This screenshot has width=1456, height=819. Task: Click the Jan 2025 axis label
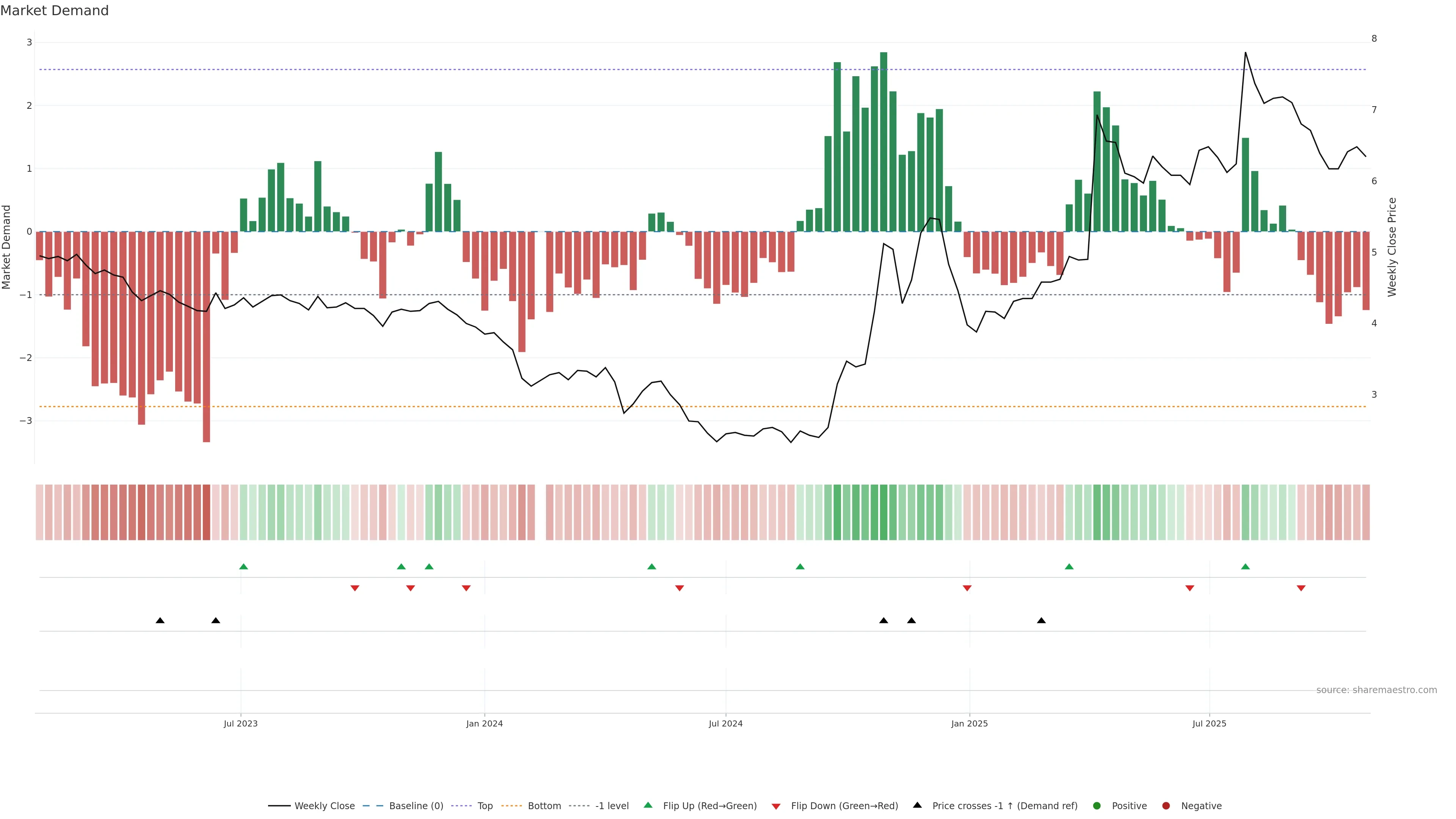(970, 723)
